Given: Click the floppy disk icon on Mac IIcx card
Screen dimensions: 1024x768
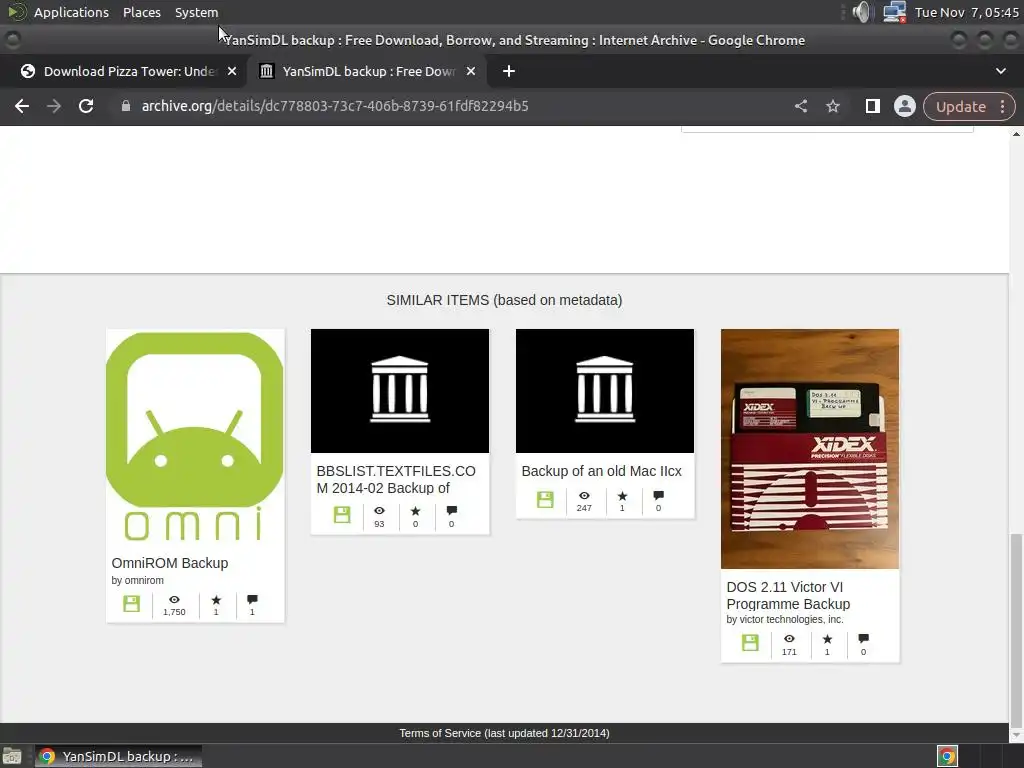Looking at the screenshot, I should 545,500.
